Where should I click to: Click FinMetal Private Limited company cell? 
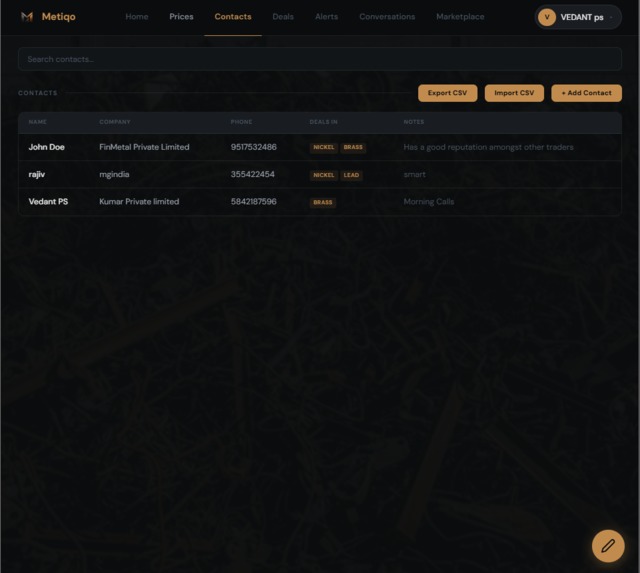click(x=144, y=147)
